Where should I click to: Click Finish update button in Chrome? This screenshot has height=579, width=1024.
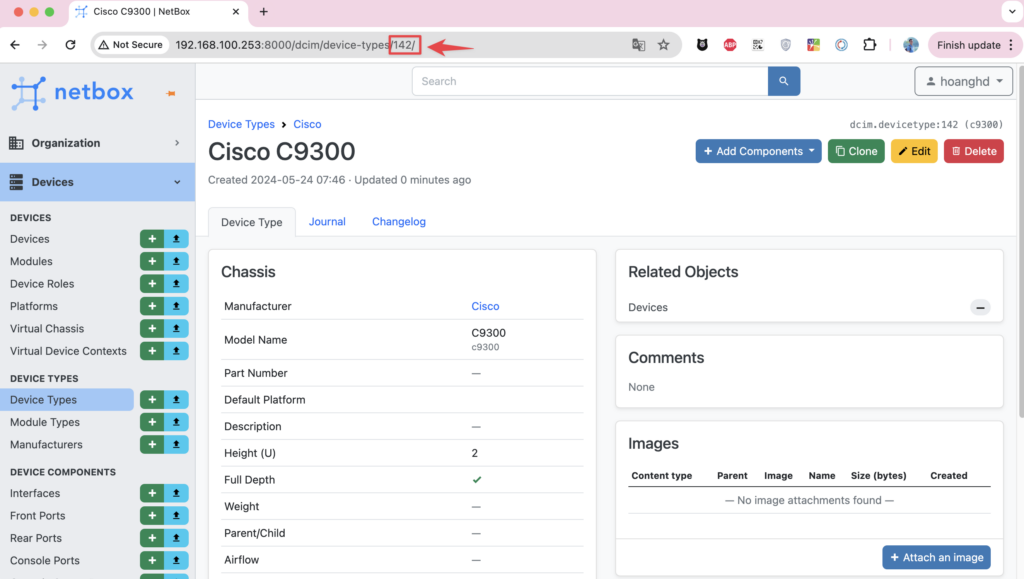pos(975,45)
